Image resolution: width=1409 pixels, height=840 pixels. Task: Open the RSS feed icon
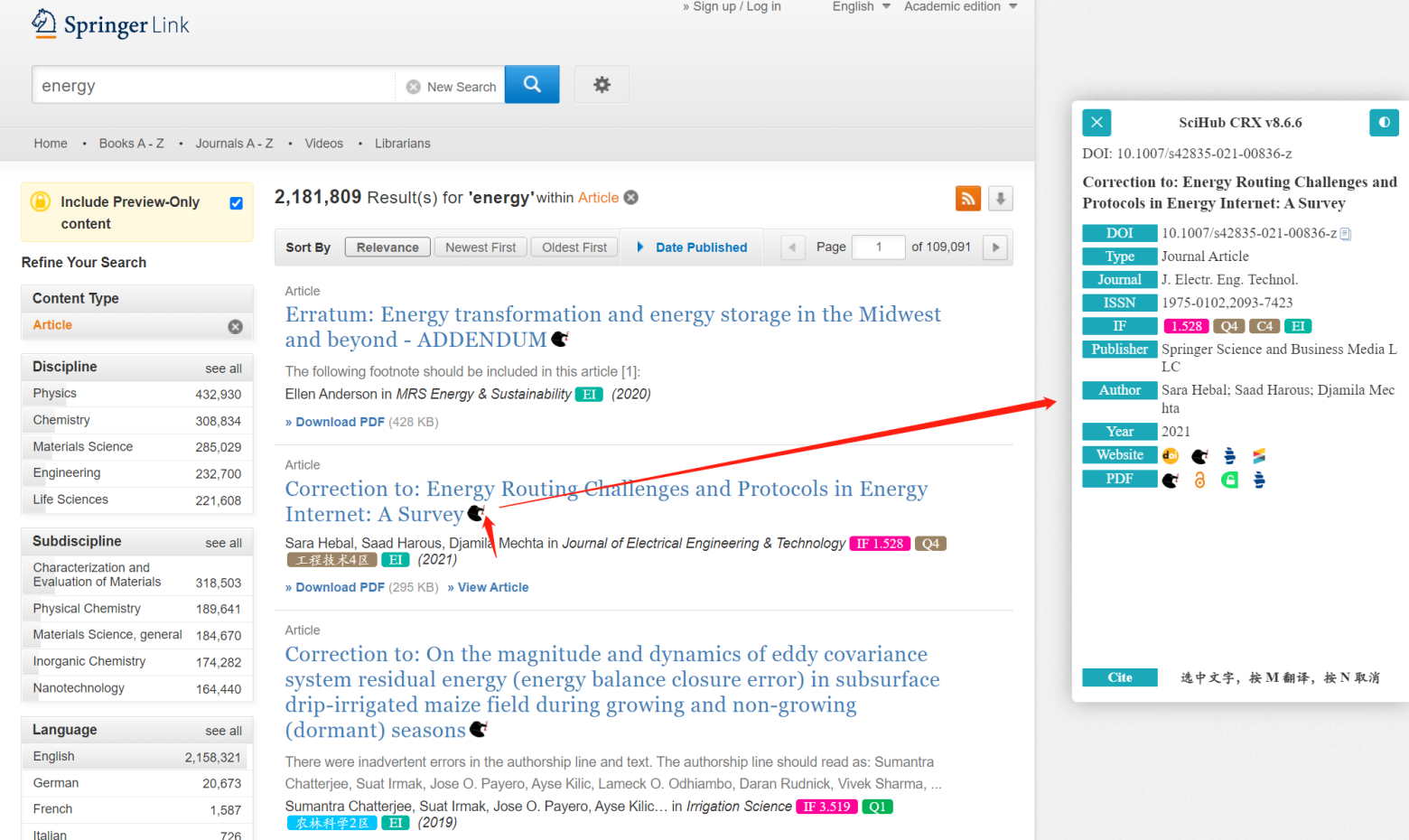point(968,198)
